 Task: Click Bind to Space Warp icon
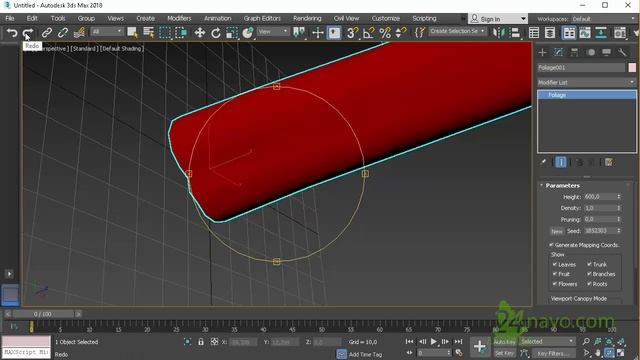click(x=79, y=33)
